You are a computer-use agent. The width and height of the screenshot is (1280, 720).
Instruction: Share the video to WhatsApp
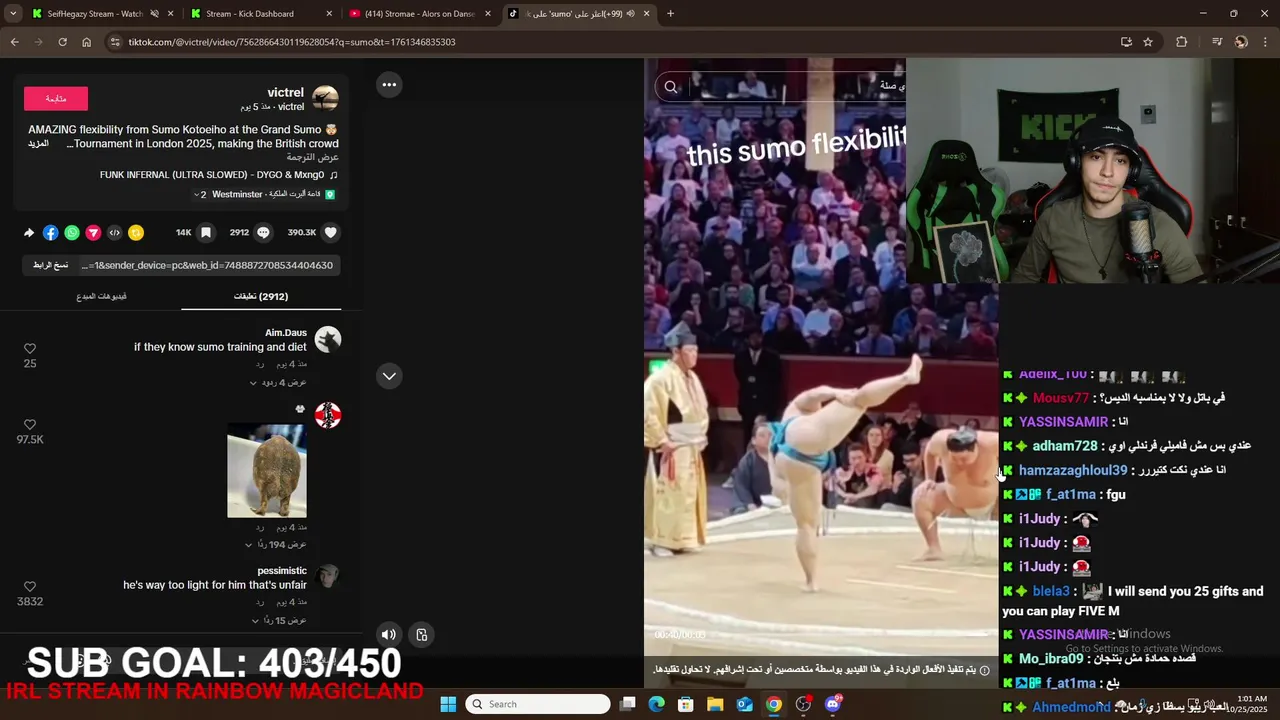pos(72,232)
